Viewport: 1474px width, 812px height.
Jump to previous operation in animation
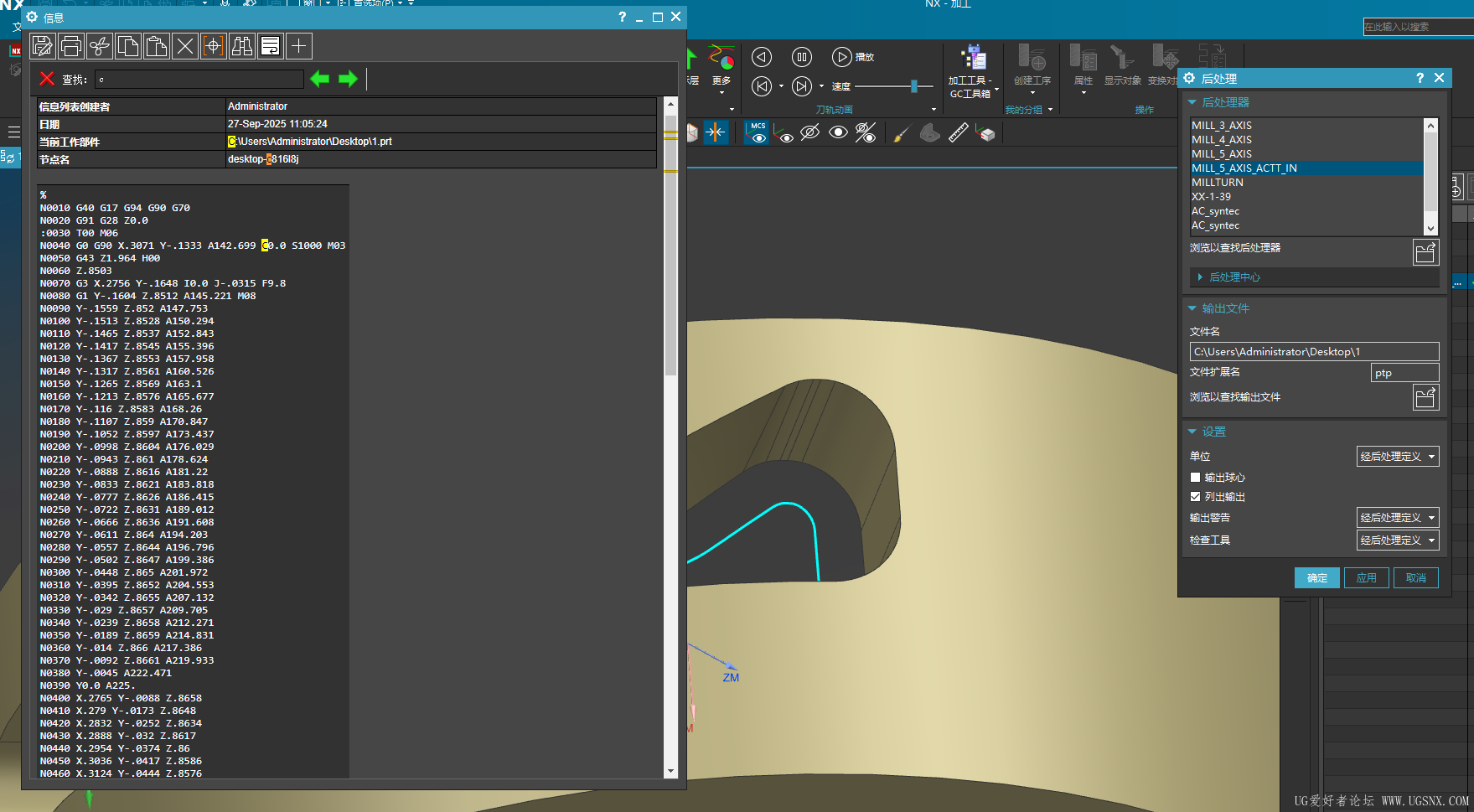[762, 86]
